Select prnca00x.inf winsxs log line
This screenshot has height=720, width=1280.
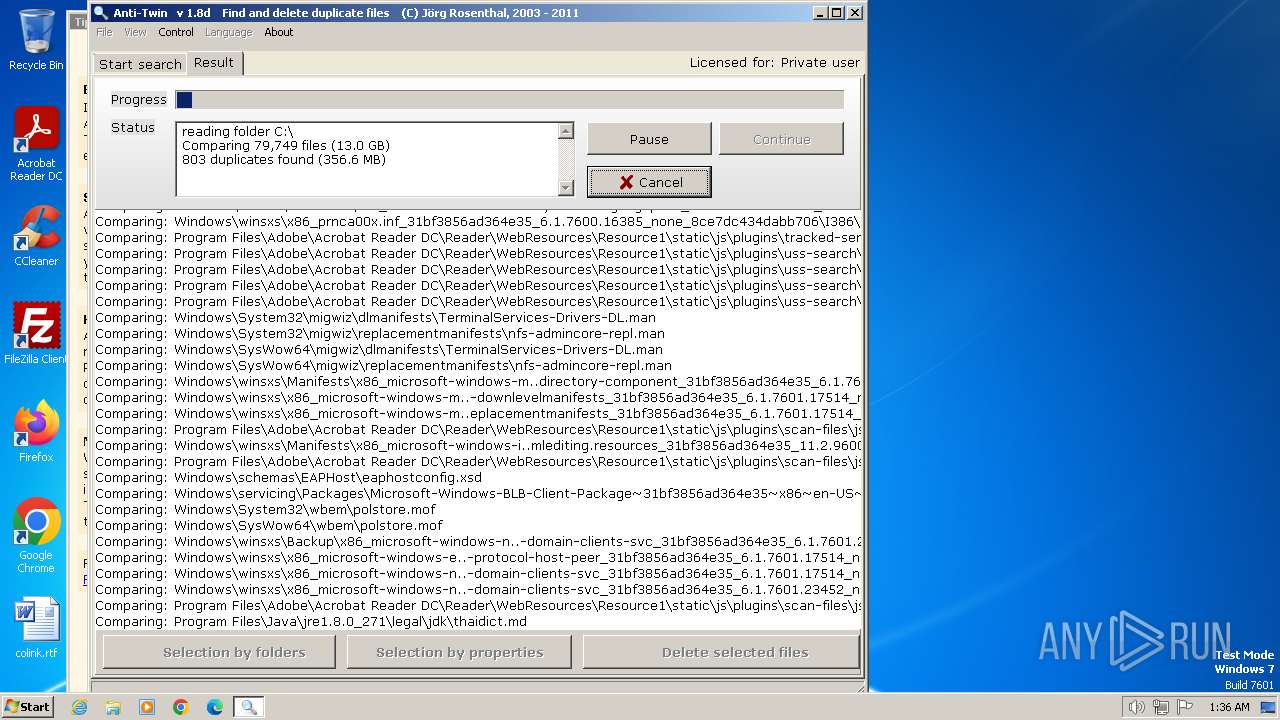point(477,222)
